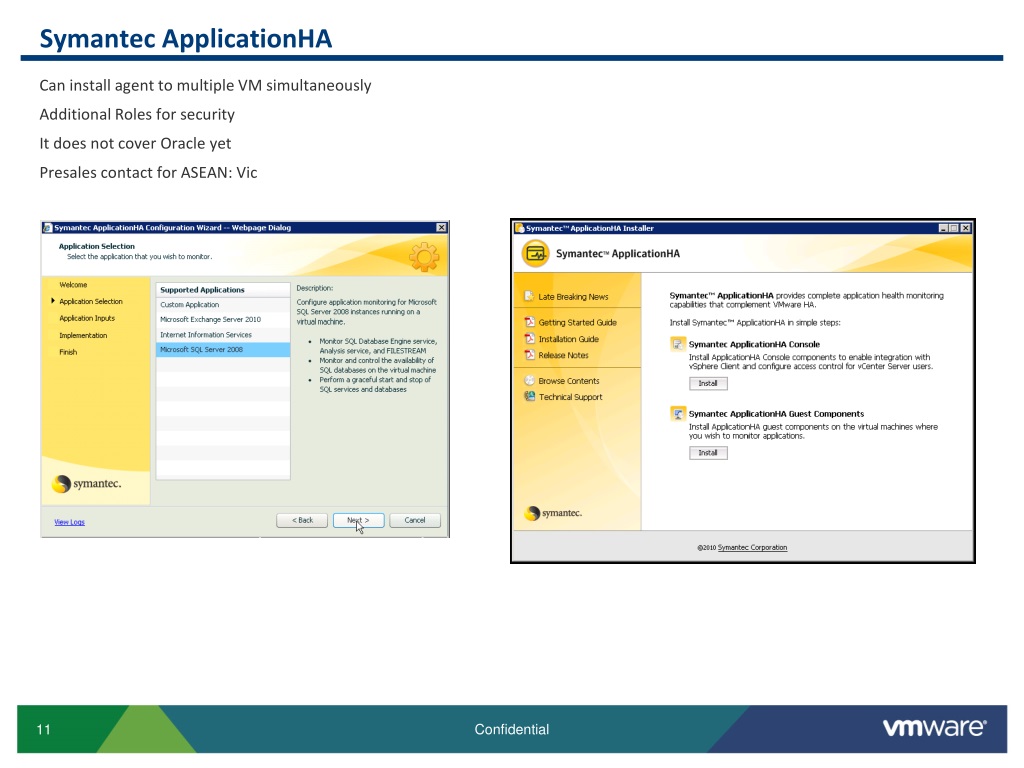1024x768 pixels.
Task: Close the ApplicationHA Installer window
Action: (x=966, y=228)
